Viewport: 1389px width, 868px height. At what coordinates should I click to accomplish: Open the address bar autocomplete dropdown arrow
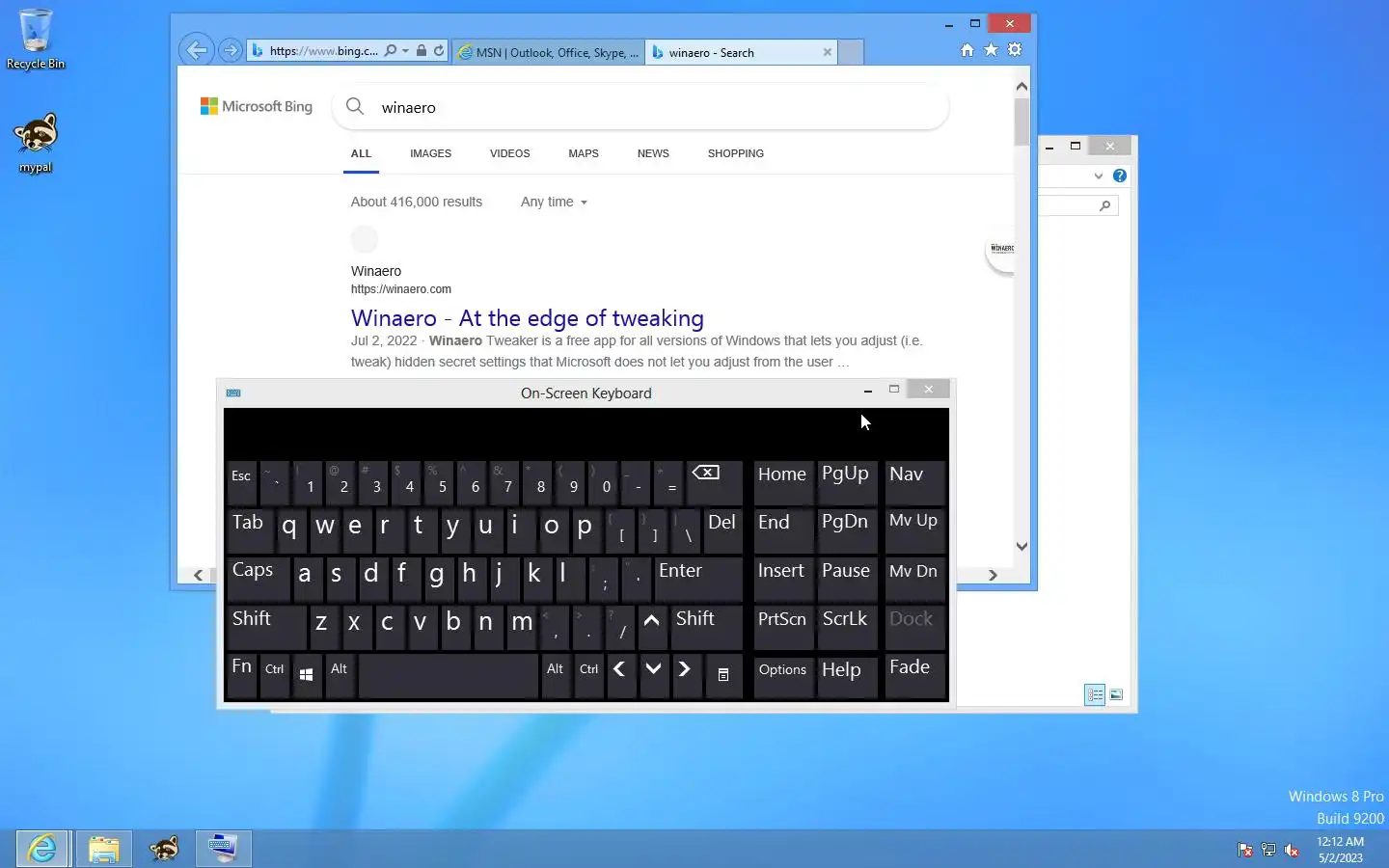click(405, 51)
